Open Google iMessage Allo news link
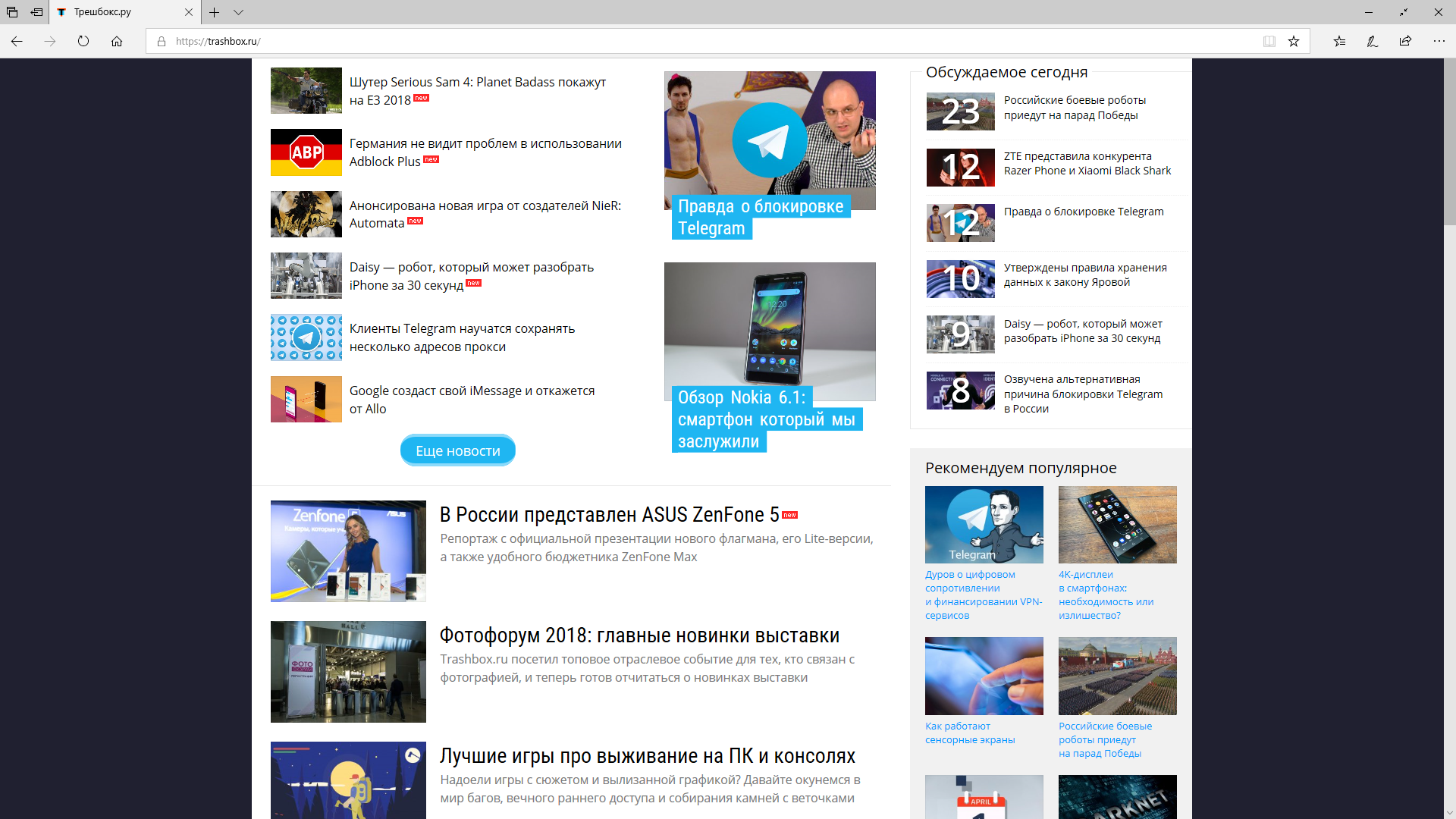 pos(472,400)
